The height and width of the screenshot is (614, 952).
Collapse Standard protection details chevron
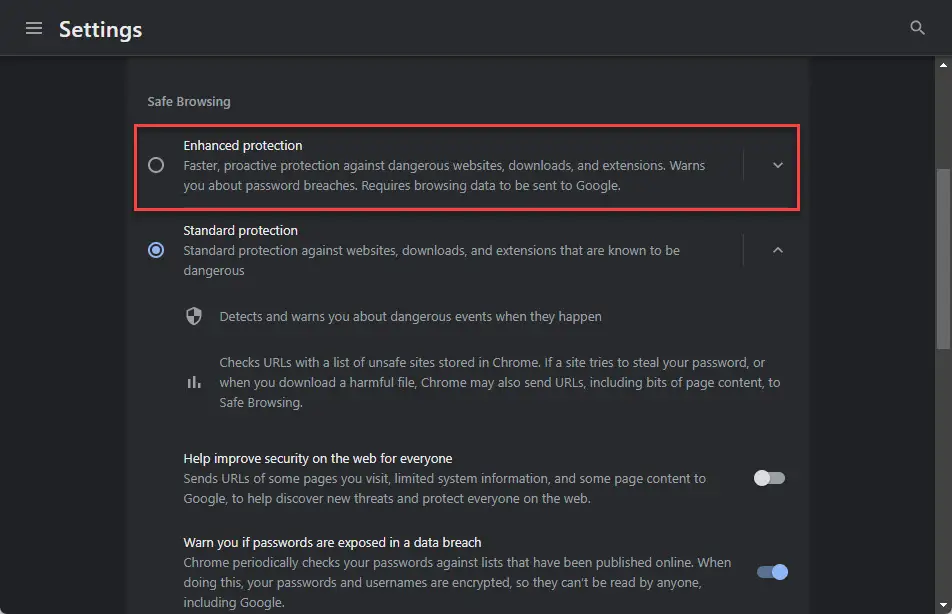pos(778,250)
